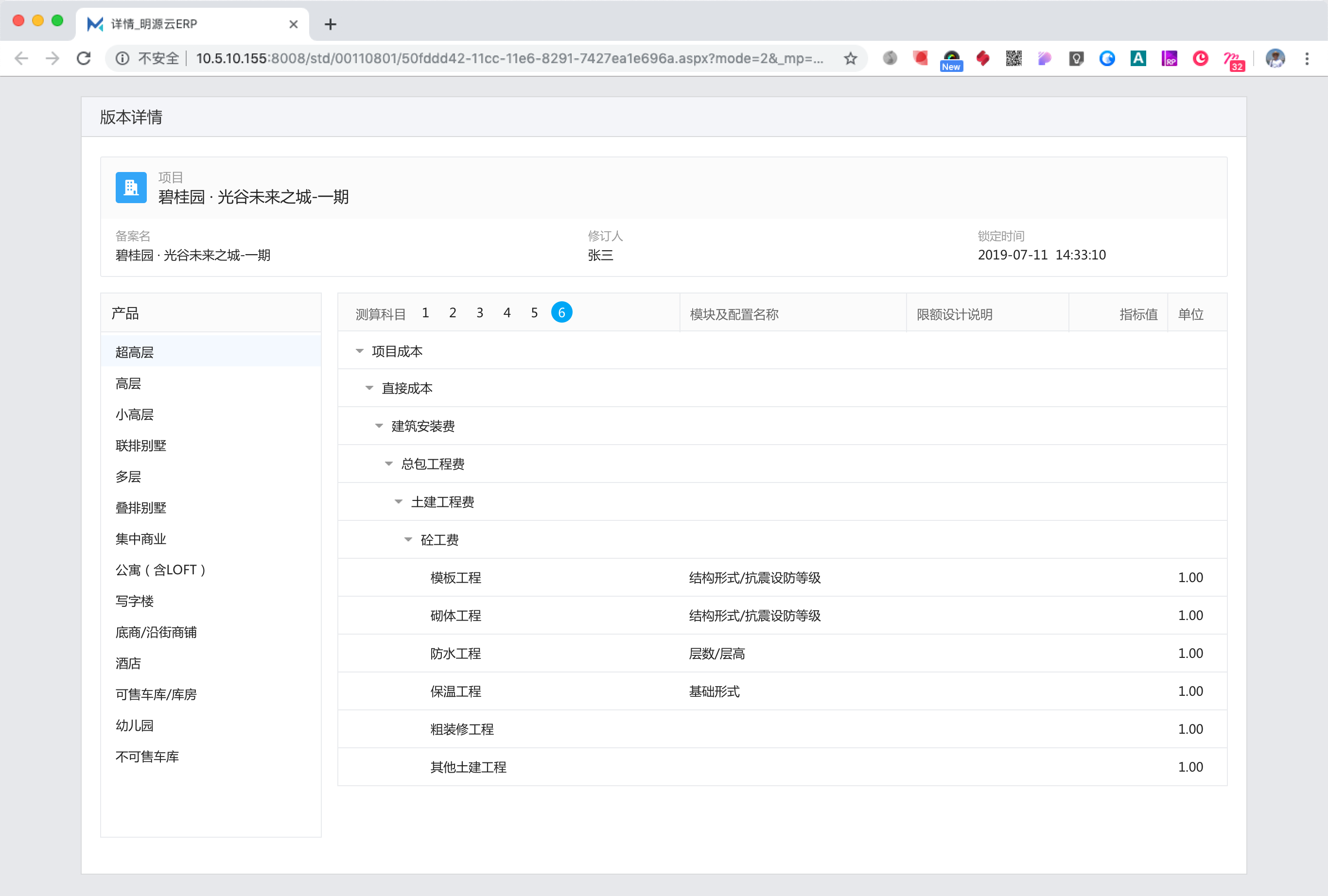The height and width of the screenshot is (896, 1328).
Task: Select the active level 6 button
Action: (x=562, y=313)
